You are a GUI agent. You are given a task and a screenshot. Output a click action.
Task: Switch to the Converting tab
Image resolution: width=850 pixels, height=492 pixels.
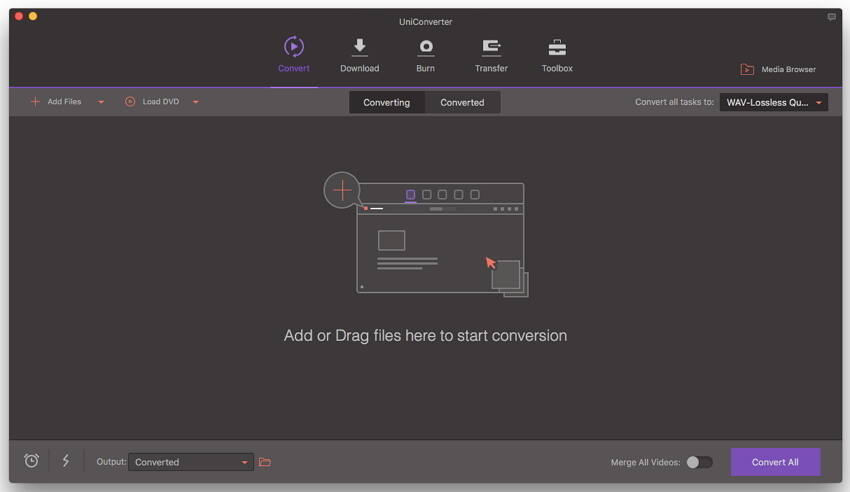[387, 102]
